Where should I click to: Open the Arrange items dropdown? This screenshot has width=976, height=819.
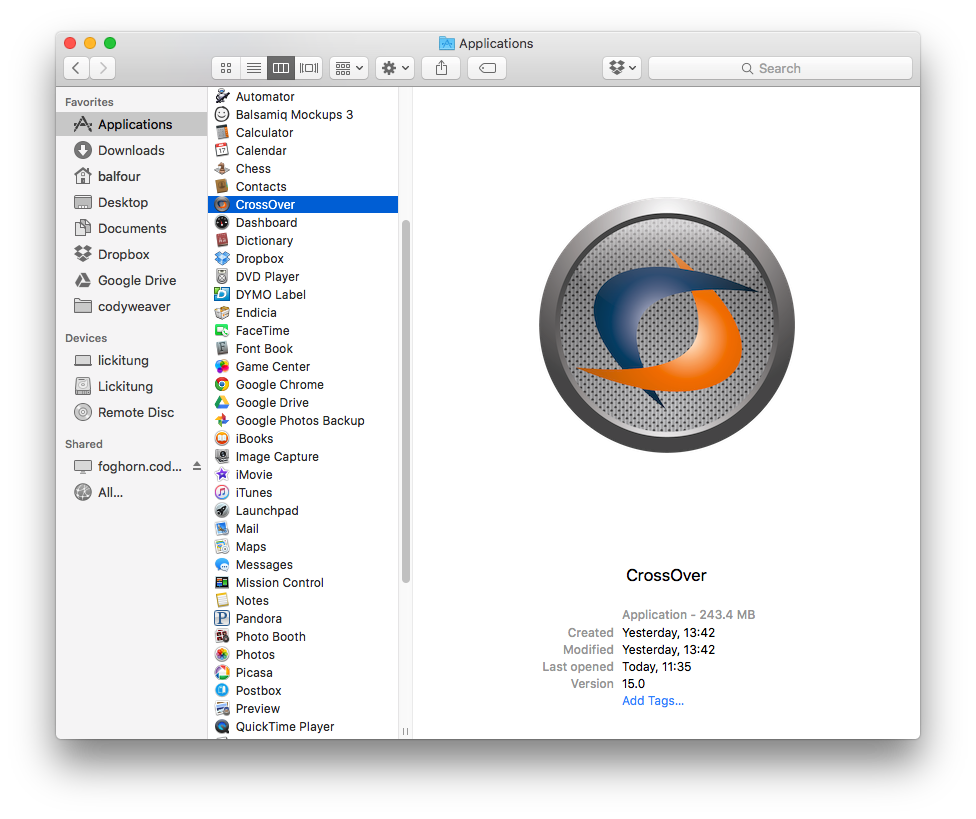tap(349, 68)
